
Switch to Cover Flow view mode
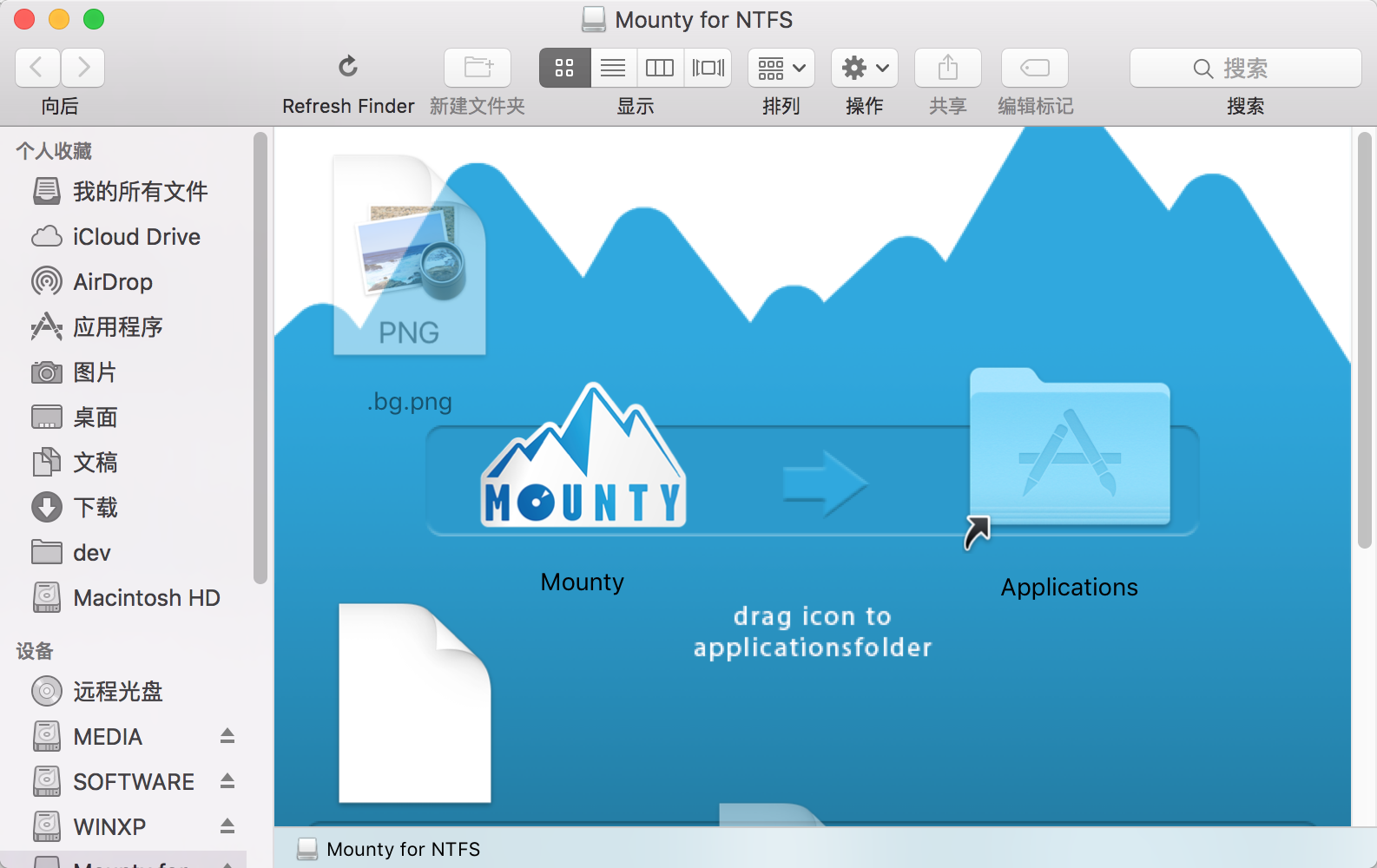[708, 68]
